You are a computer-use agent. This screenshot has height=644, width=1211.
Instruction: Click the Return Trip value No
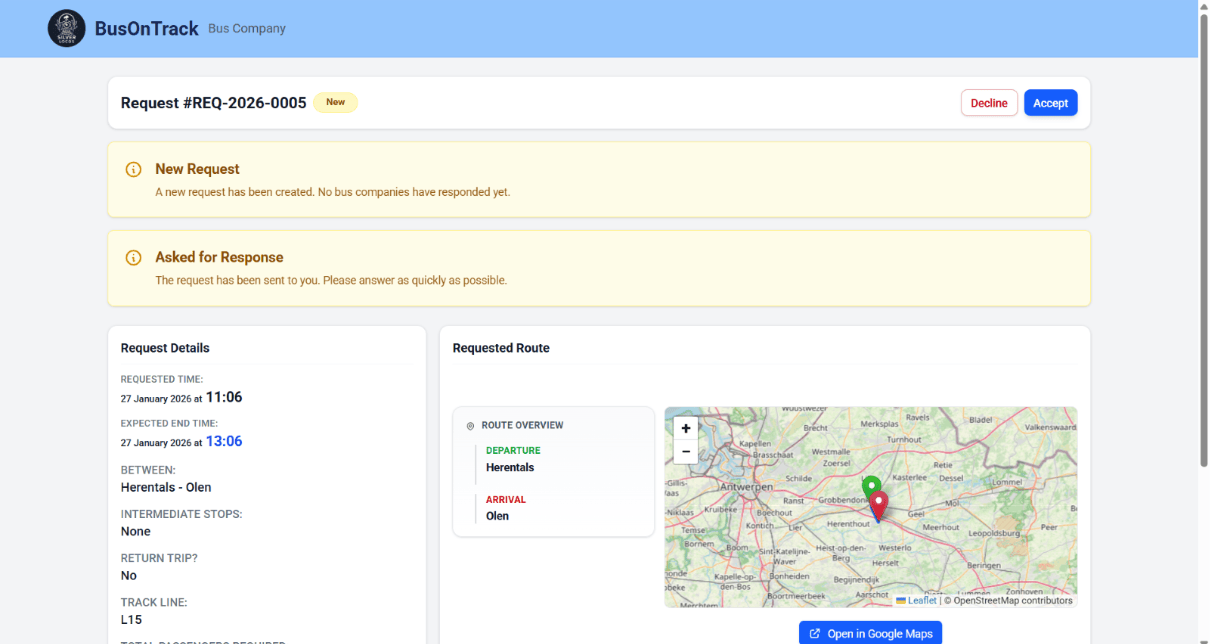coord(129,576)
